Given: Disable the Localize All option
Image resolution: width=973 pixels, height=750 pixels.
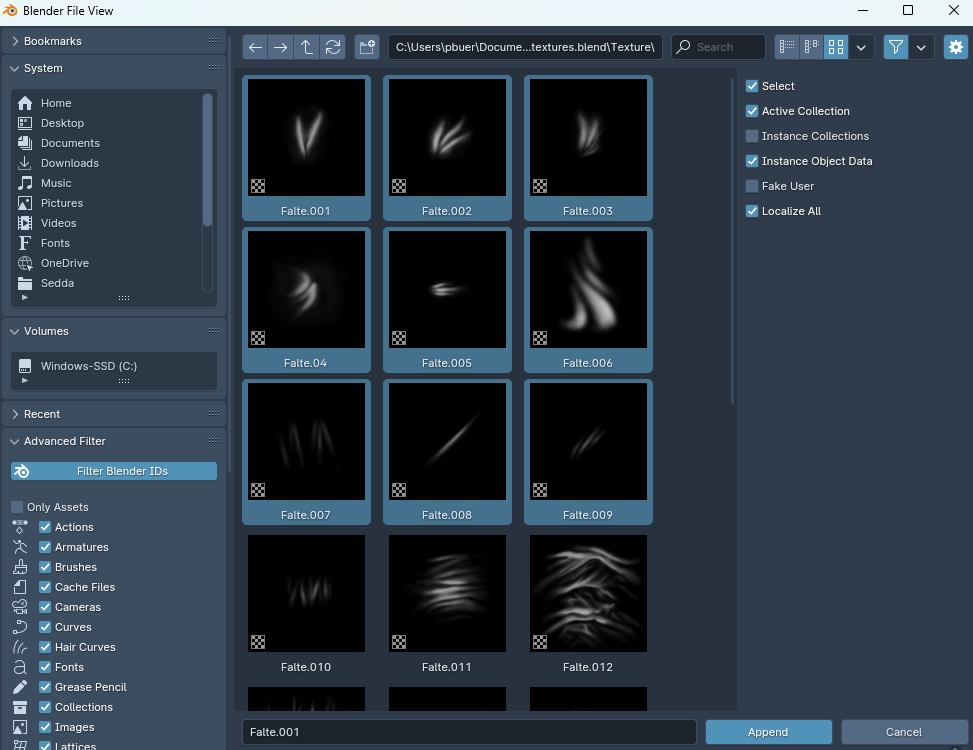Looking at the screenshot, I should [x=752, y=211].
